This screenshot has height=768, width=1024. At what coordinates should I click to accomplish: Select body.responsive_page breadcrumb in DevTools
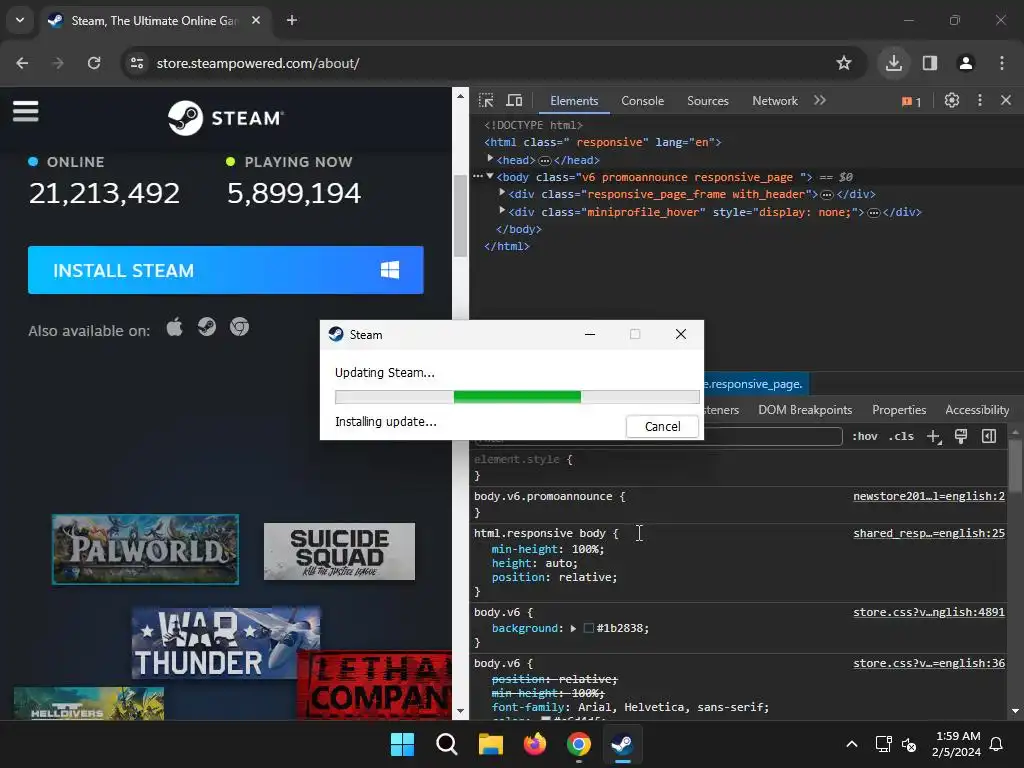756,384
